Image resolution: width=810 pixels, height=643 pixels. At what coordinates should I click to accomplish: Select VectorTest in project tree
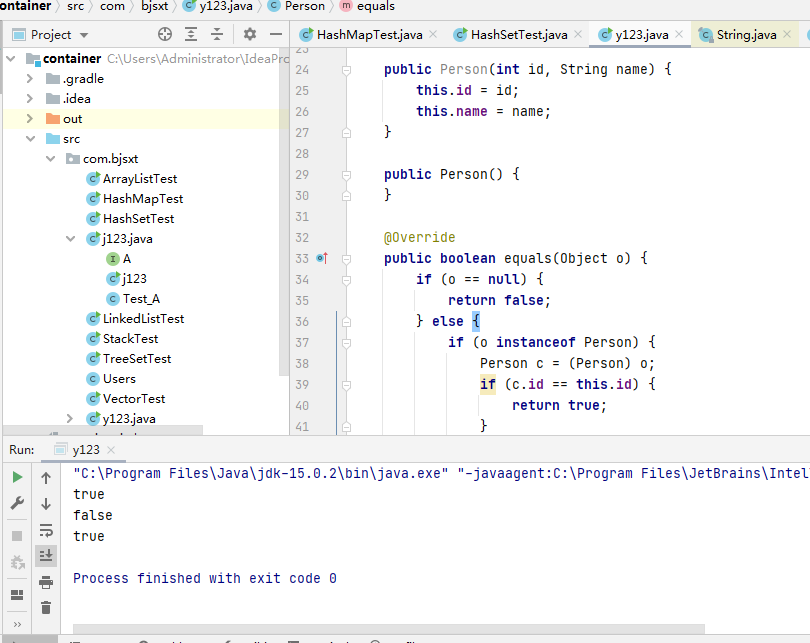(126, 399)
